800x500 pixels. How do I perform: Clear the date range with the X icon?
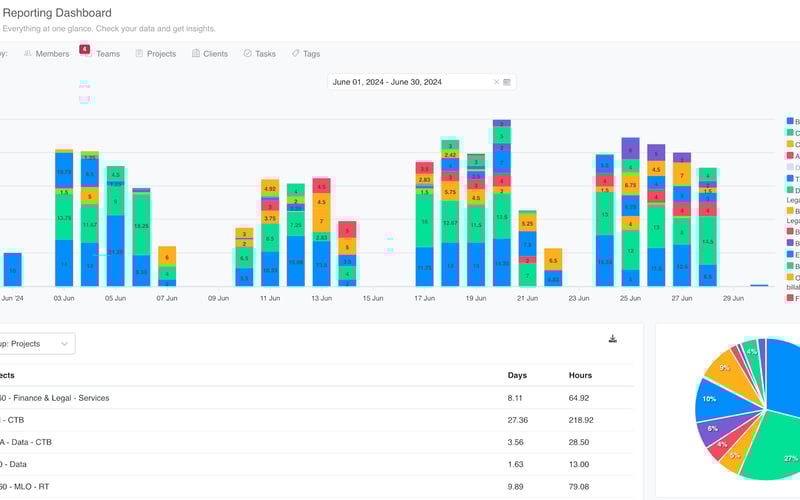(x=496, y=82)
